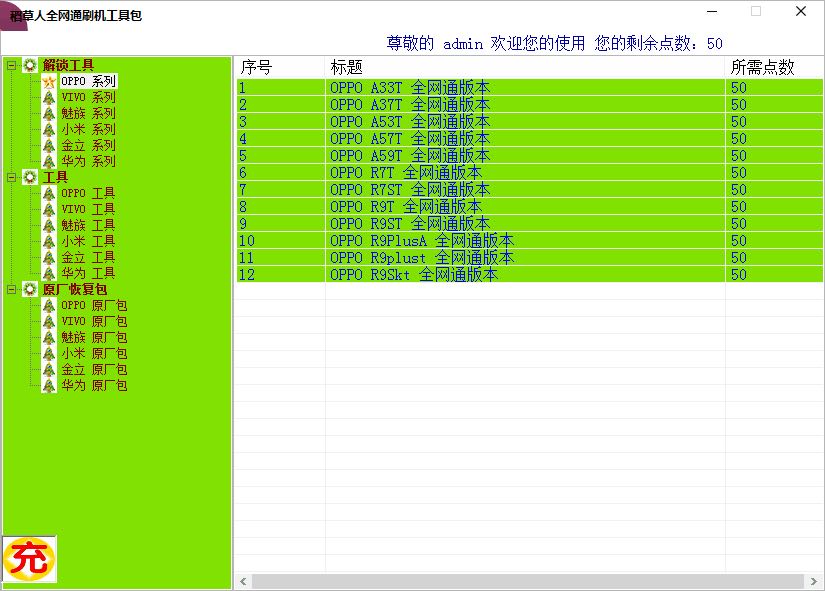The height and width of the screenshot is (591, 825).
Task: Click the 充 recharge button
Action: [29, 559]
